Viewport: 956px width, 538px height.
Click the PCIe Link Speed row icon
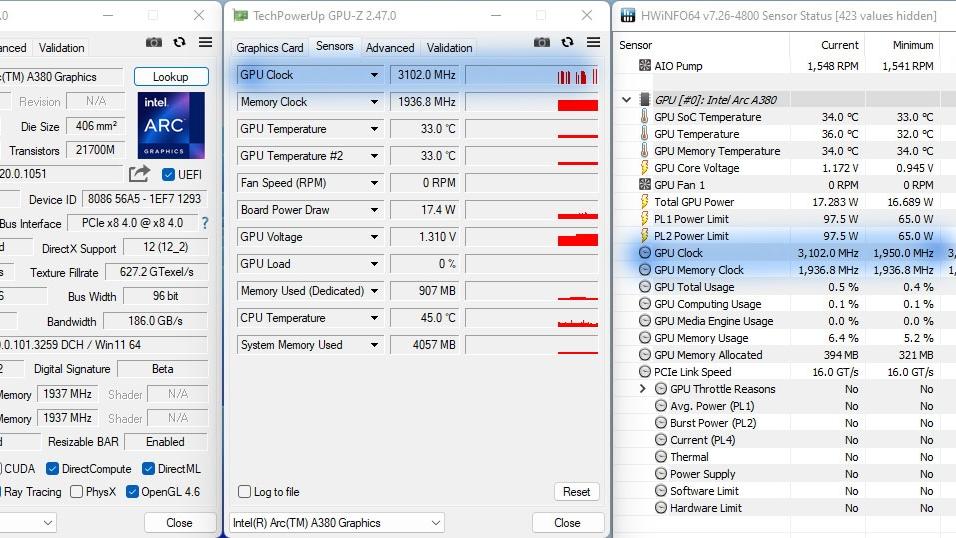[644, 371]
